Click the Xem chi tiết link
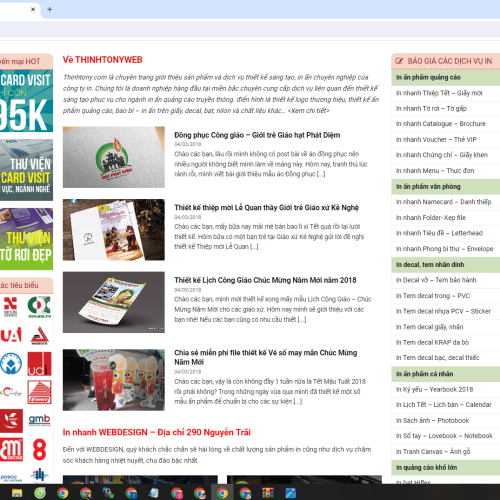Screen dimensions: 500x500 (x=309, y=110)
